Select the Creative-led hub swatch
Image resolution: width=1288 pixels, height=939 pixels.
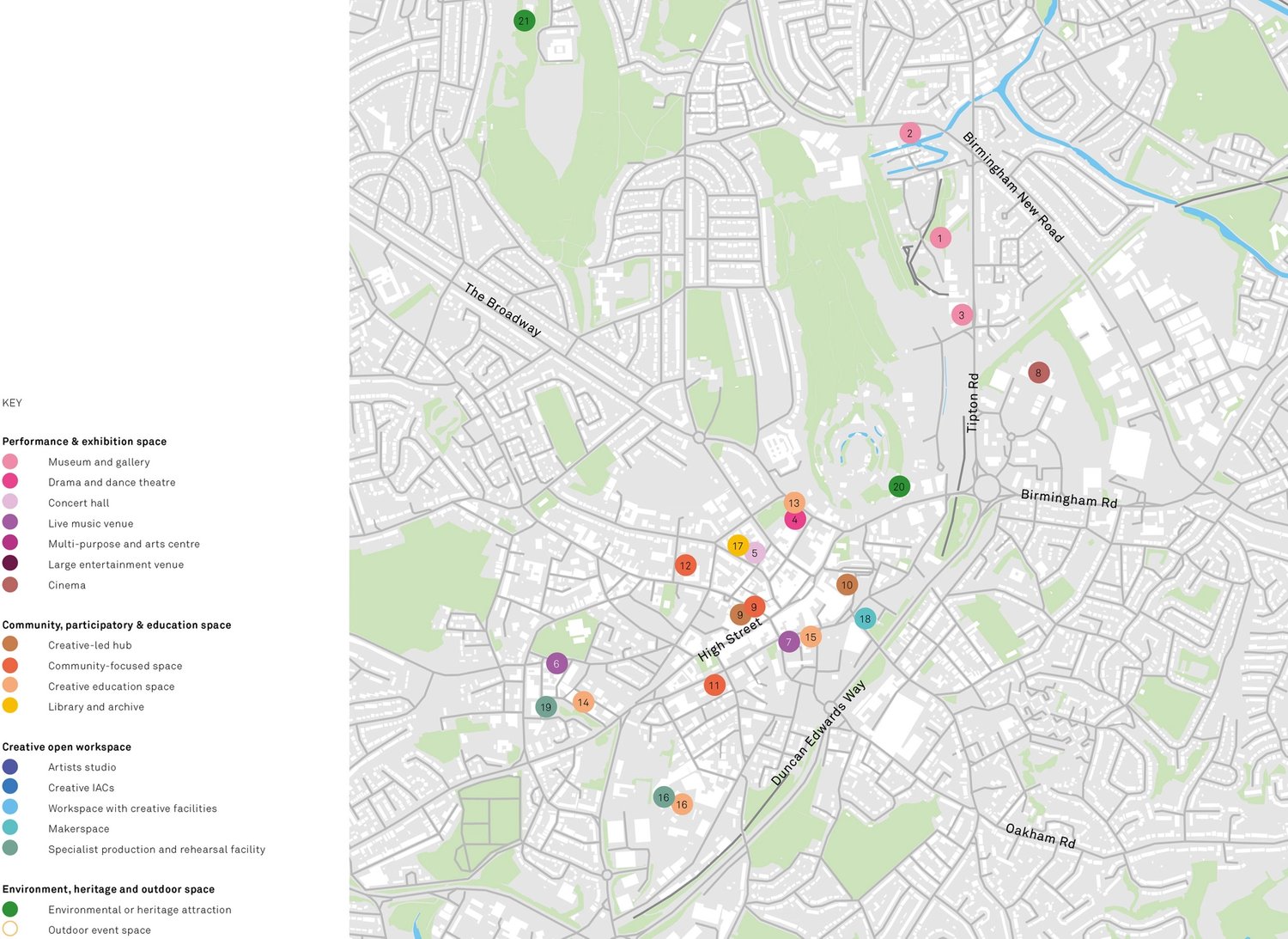pyautogui.click(x=10, y=644)
